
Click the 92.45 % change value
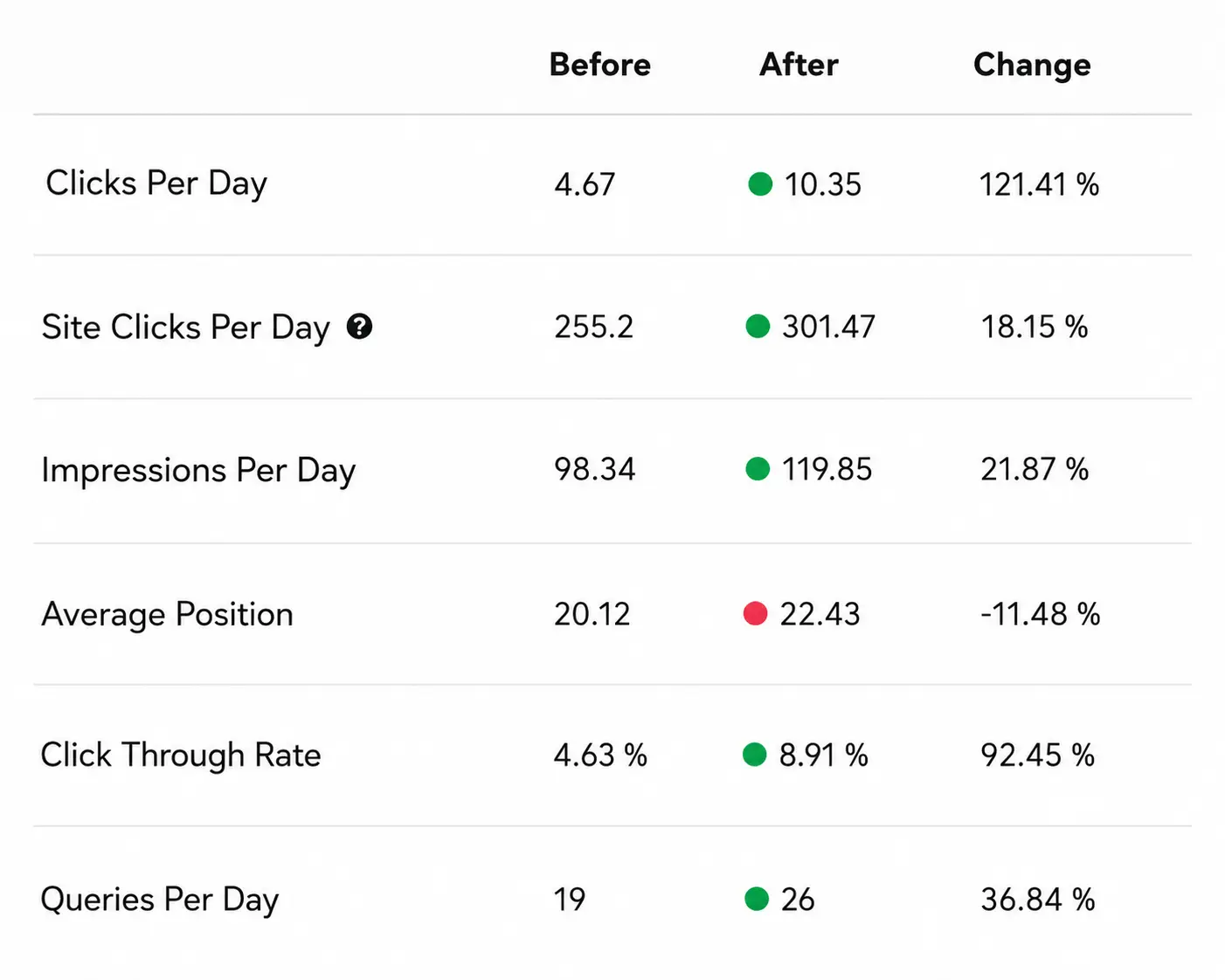pyautogui.click(x=1037, y=756)
